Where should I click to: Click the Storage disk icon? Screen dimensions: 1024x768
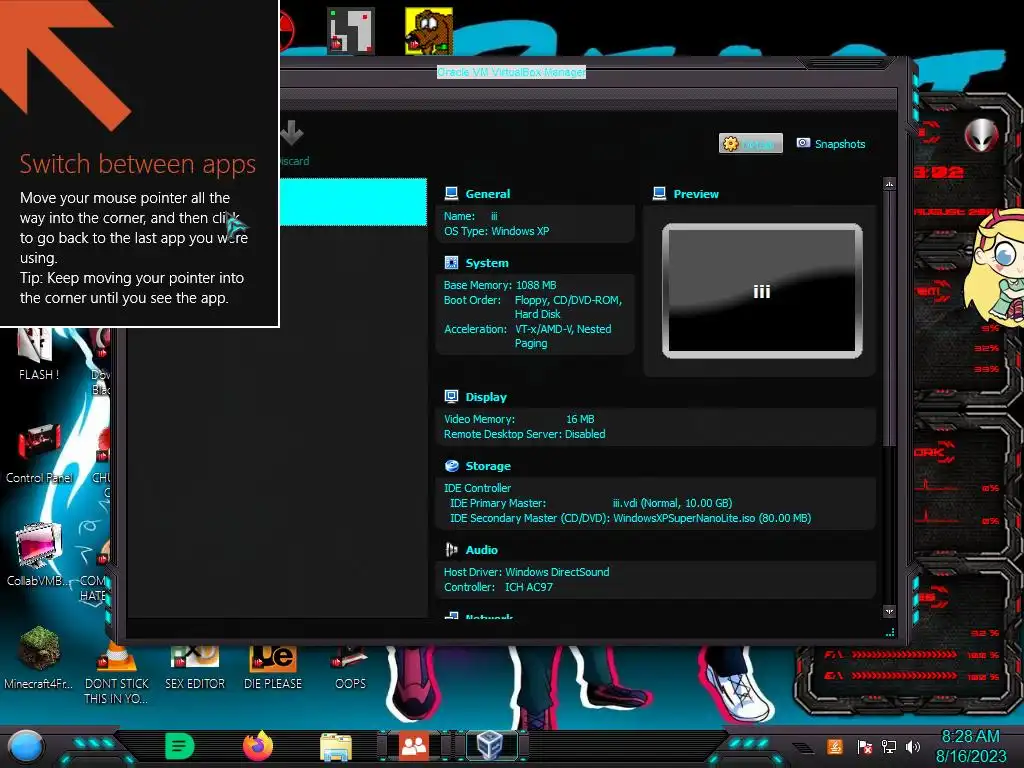451,466
